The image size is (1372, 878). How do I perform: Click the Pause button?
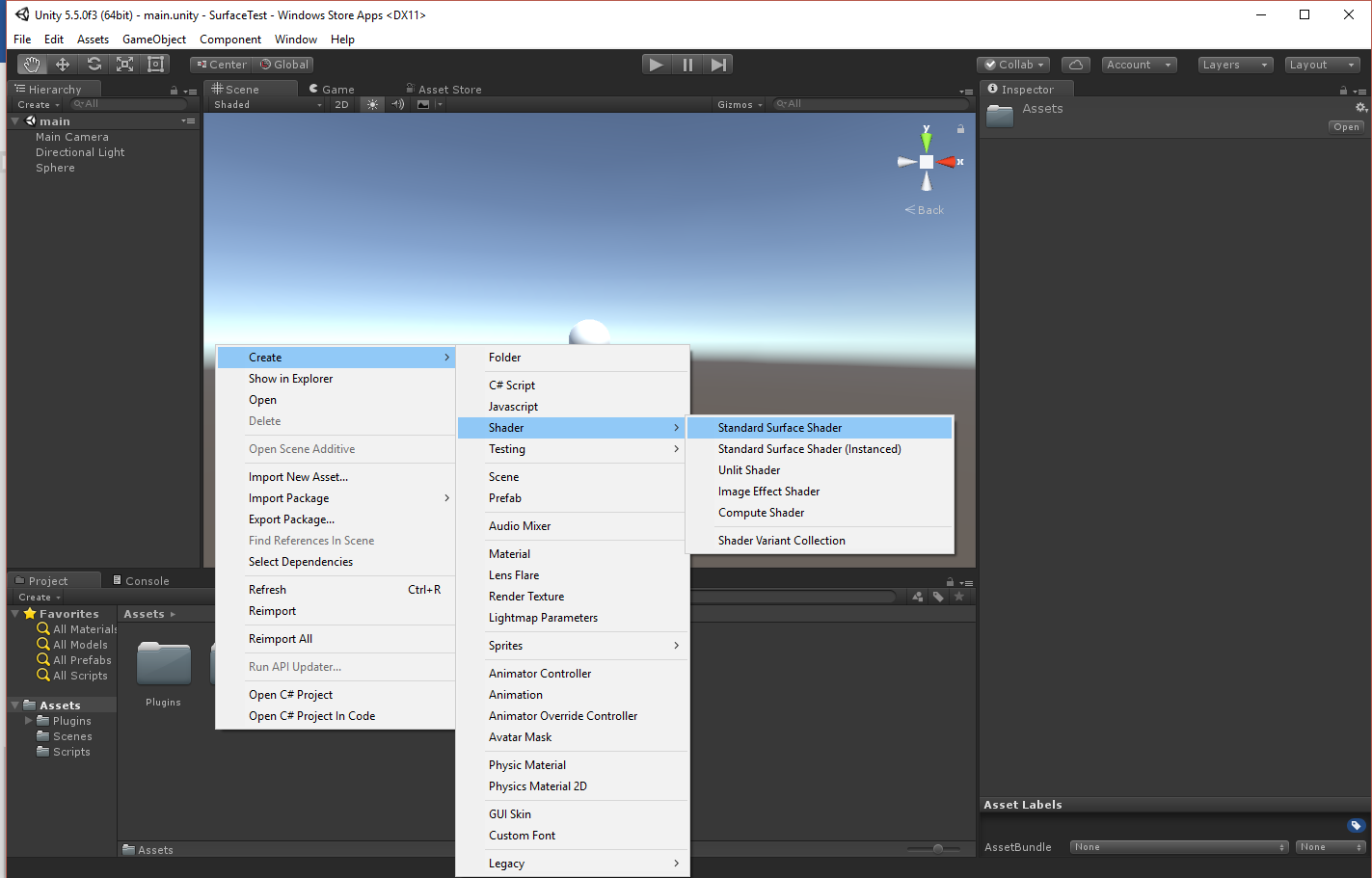(687, 65)
